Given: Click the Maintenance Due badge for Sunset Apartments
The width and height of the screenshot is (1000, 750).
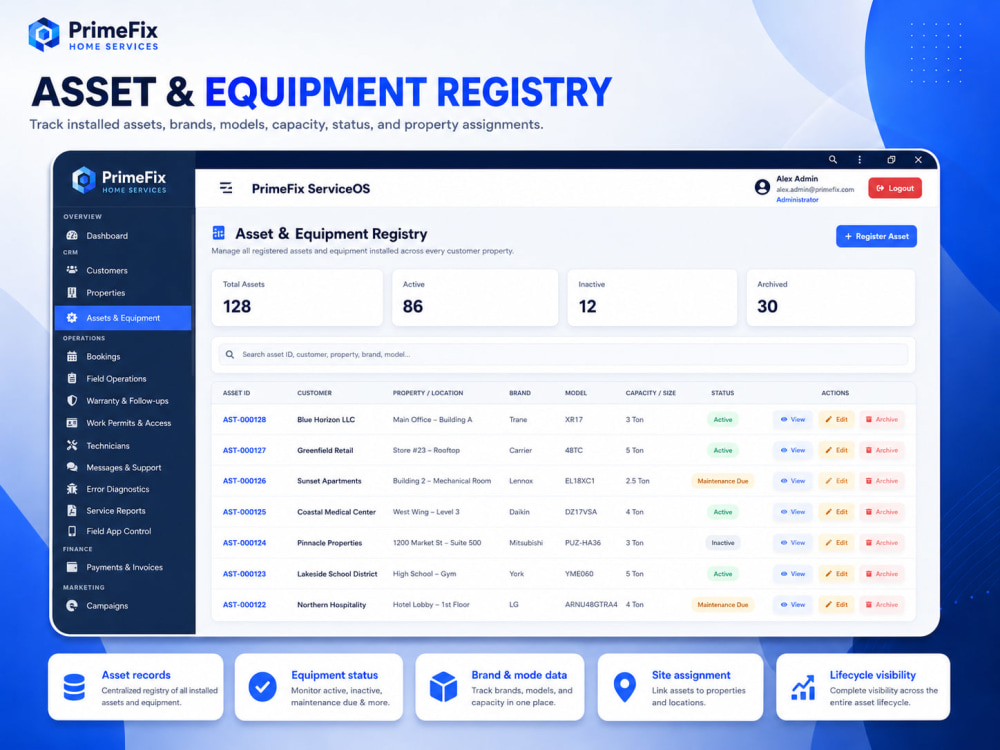Looking at the screenshot, I should coord(723,481).
